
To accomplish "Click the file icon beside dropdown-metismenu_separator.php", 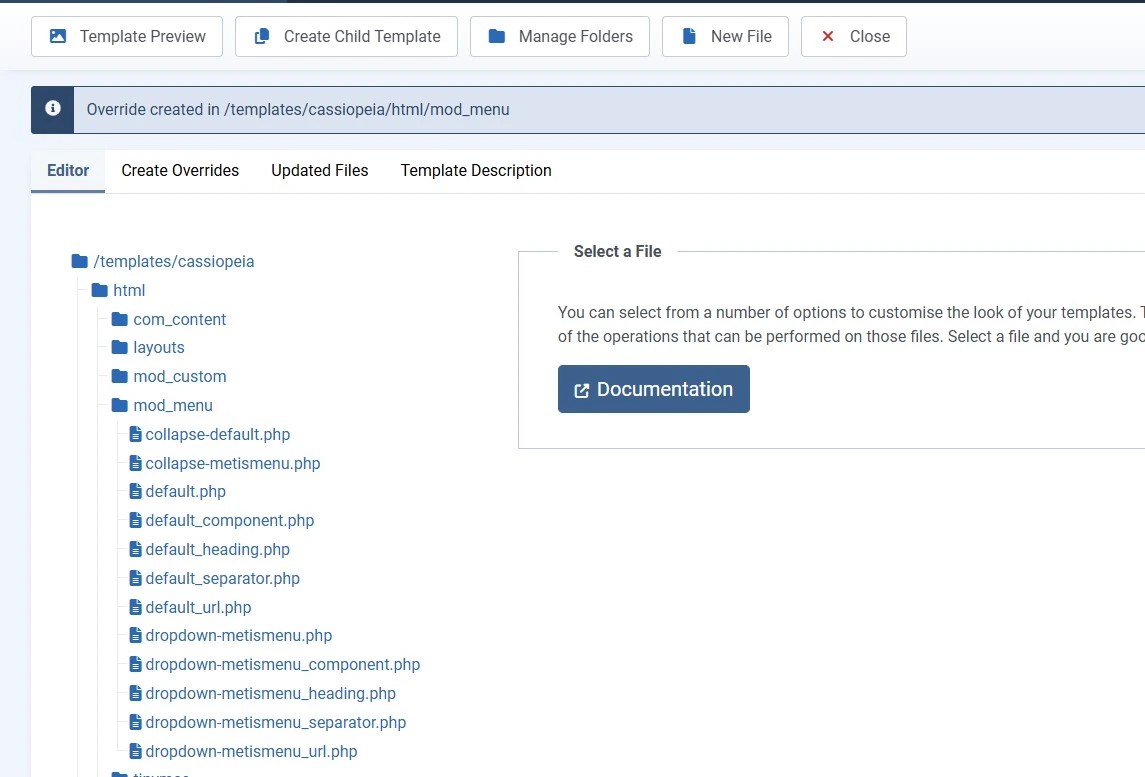I will [135, 722].
